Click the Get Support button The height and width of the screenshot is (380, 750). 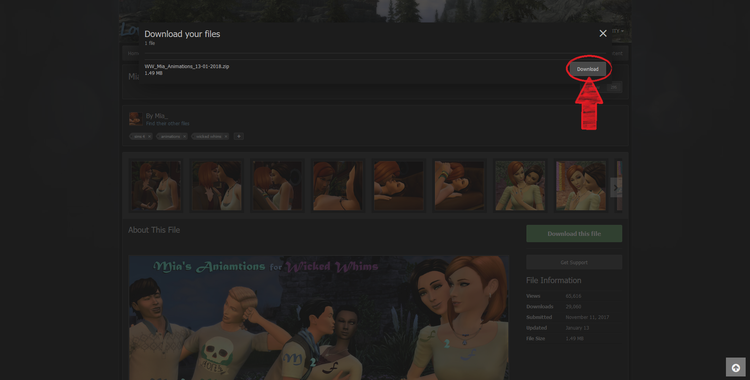pyautogui.click(x=574, y=262)
